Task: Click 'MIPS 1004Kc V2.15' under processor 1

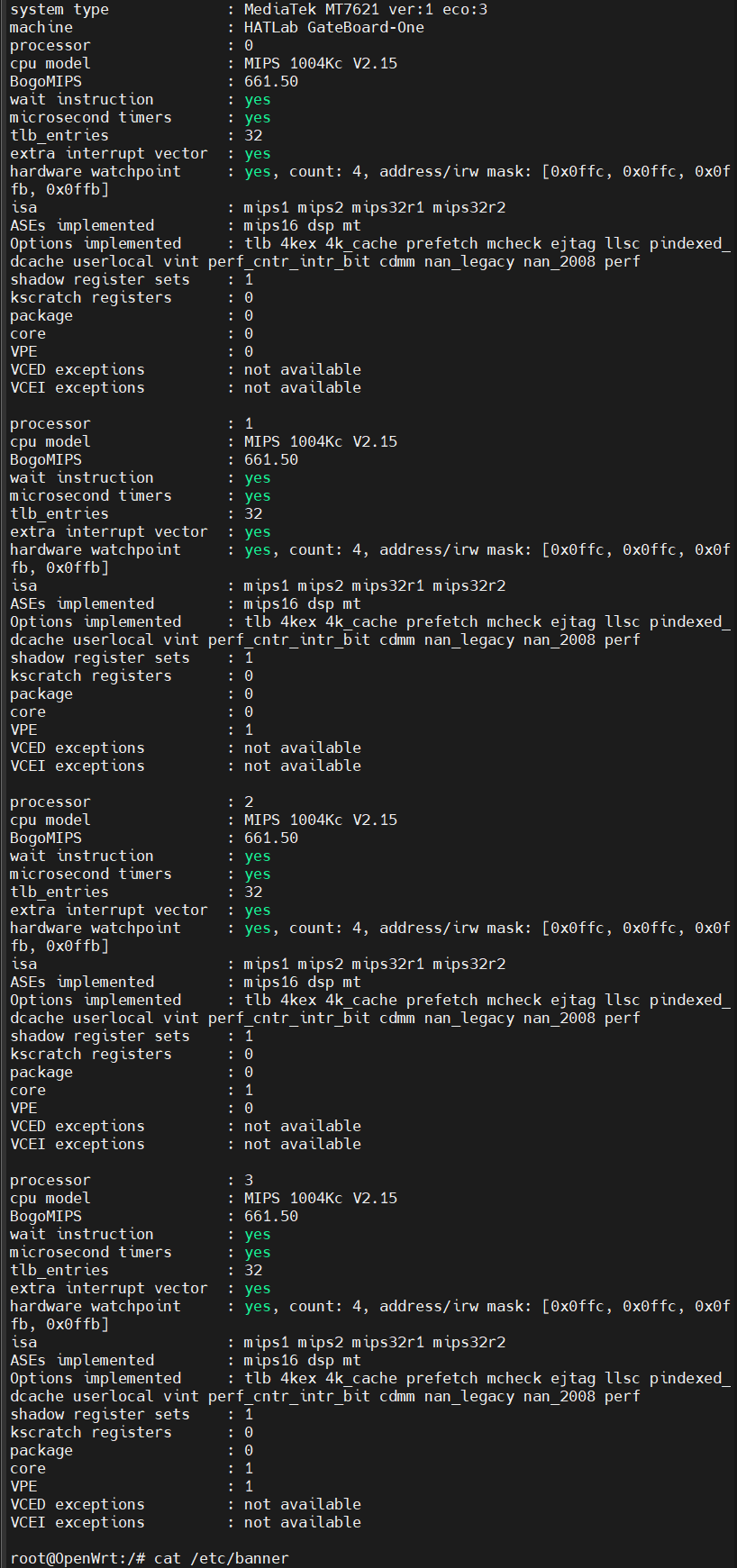Action: [320, 441]
